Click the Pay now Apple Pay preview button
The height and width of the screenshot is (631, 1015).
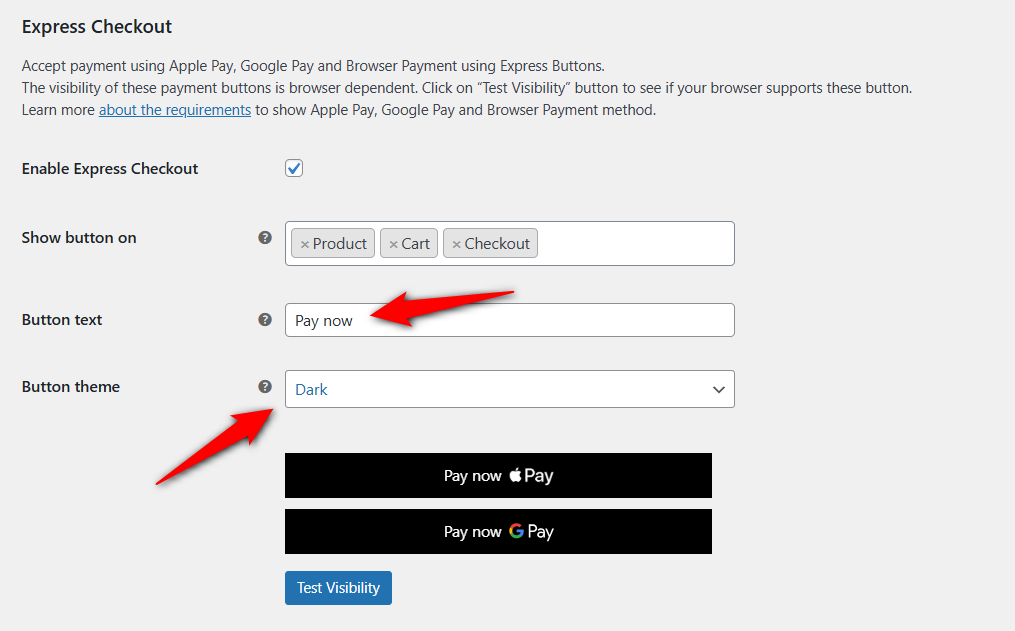498,475
